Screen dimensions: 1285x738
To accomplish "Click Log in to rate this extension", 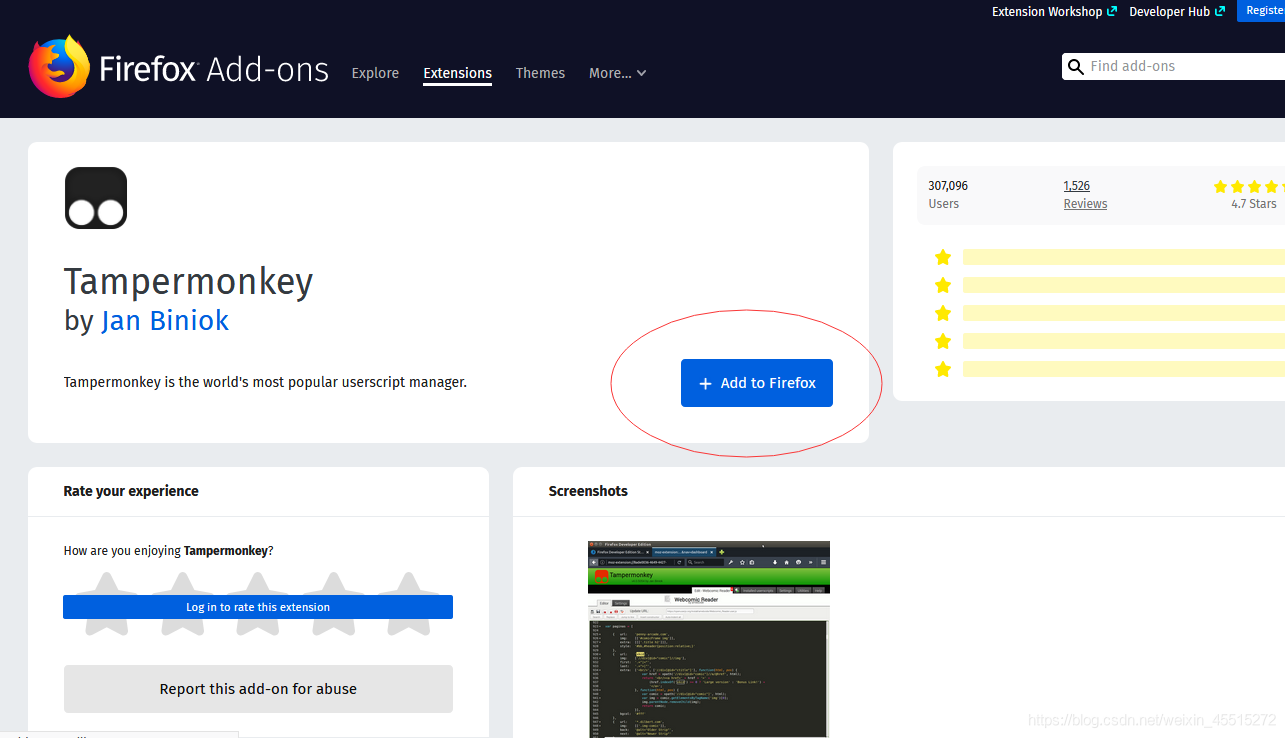I will tap(258, 607).
